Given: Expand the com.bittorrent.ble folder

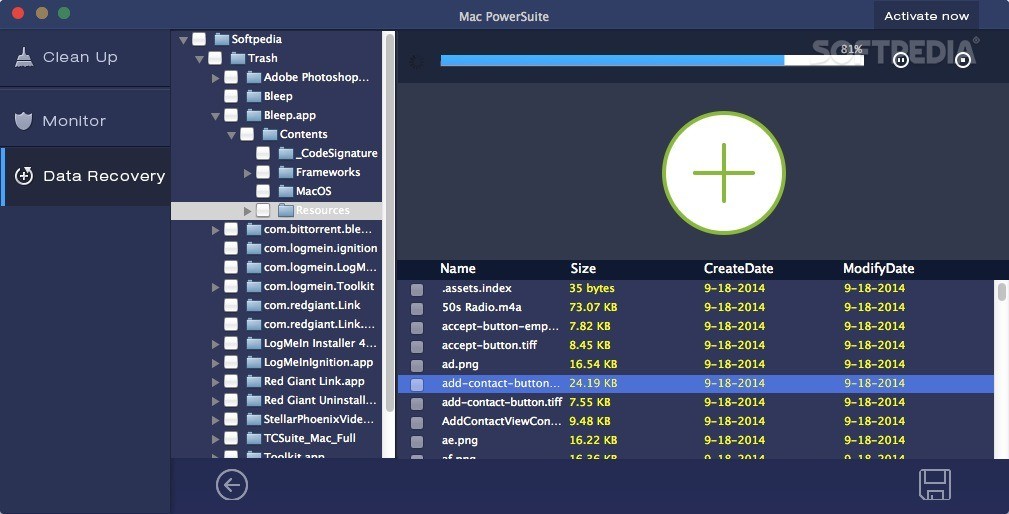Looking at the screenshot, I should [216, 230].
